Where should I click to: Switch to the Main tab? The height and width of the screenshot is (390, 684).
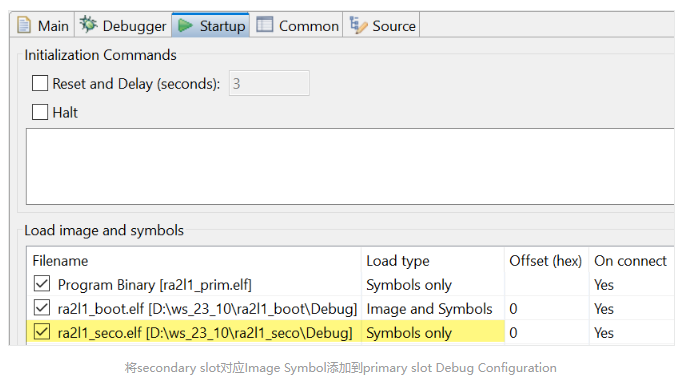(43, 26)
